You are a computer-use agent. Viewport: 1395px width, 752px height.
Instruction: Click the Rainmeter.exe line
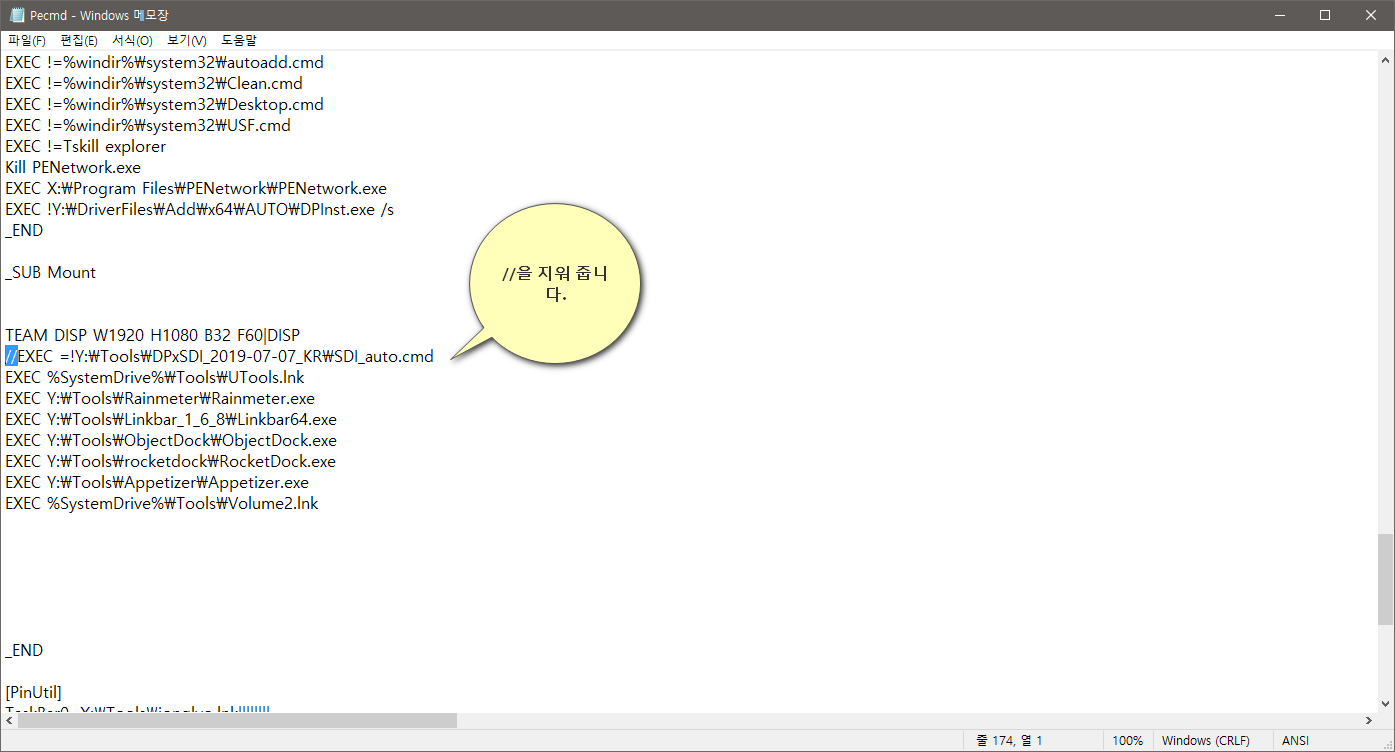click(160, 398)
